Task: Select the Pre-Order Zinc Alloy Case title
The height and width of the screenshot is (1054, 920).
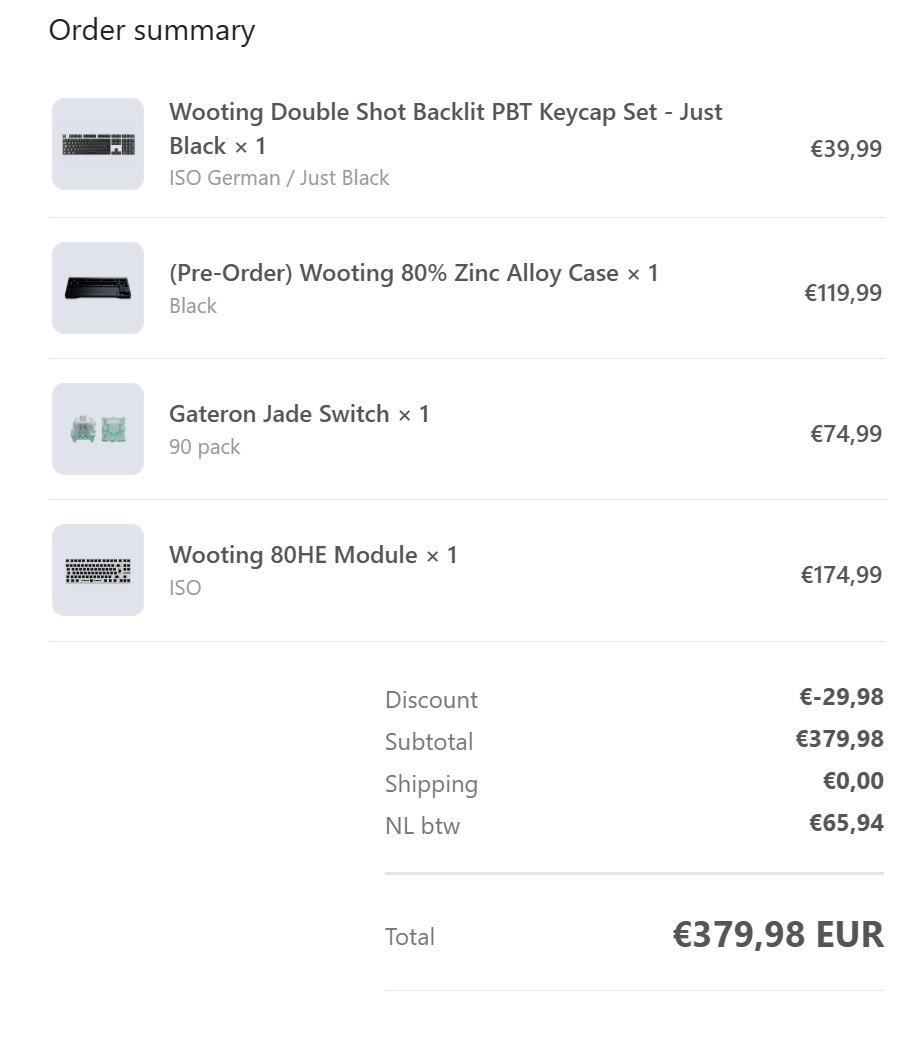Action: [413, 273]
